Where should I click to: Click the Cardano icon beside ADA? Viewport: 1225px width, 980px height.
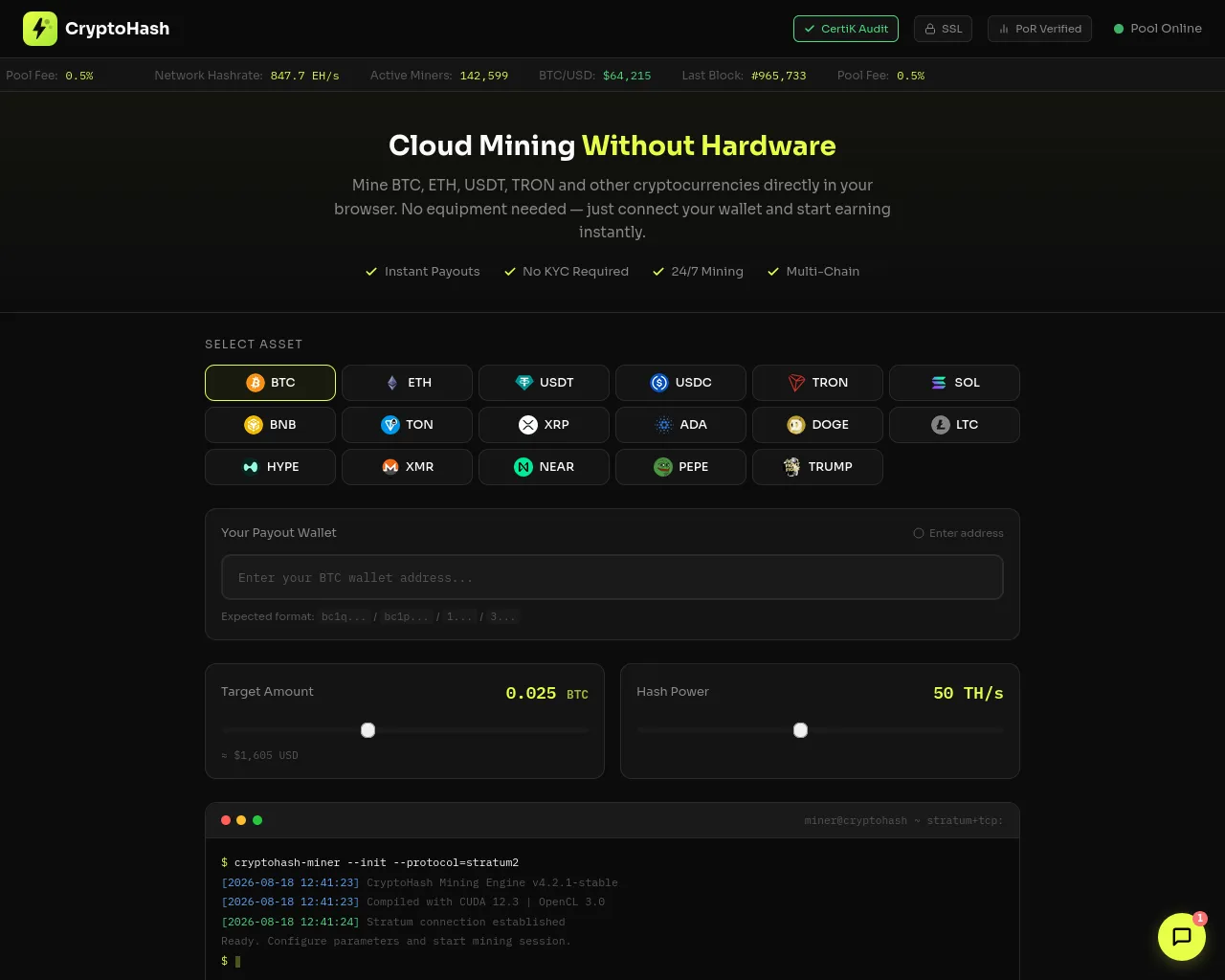[664, 425]
